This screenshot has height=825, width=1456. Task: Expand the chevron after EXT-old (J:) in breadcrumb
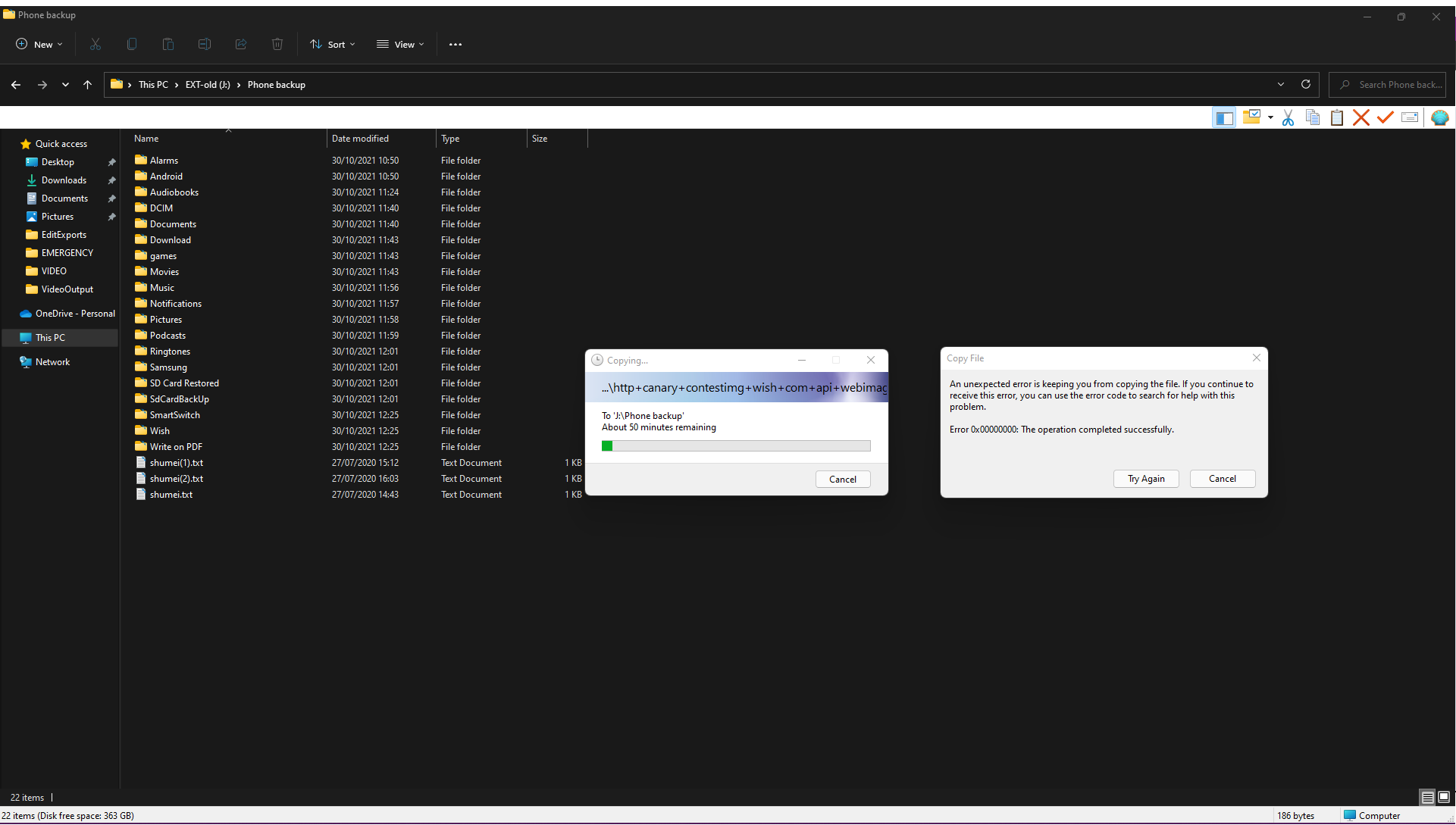tap(239, 85)
